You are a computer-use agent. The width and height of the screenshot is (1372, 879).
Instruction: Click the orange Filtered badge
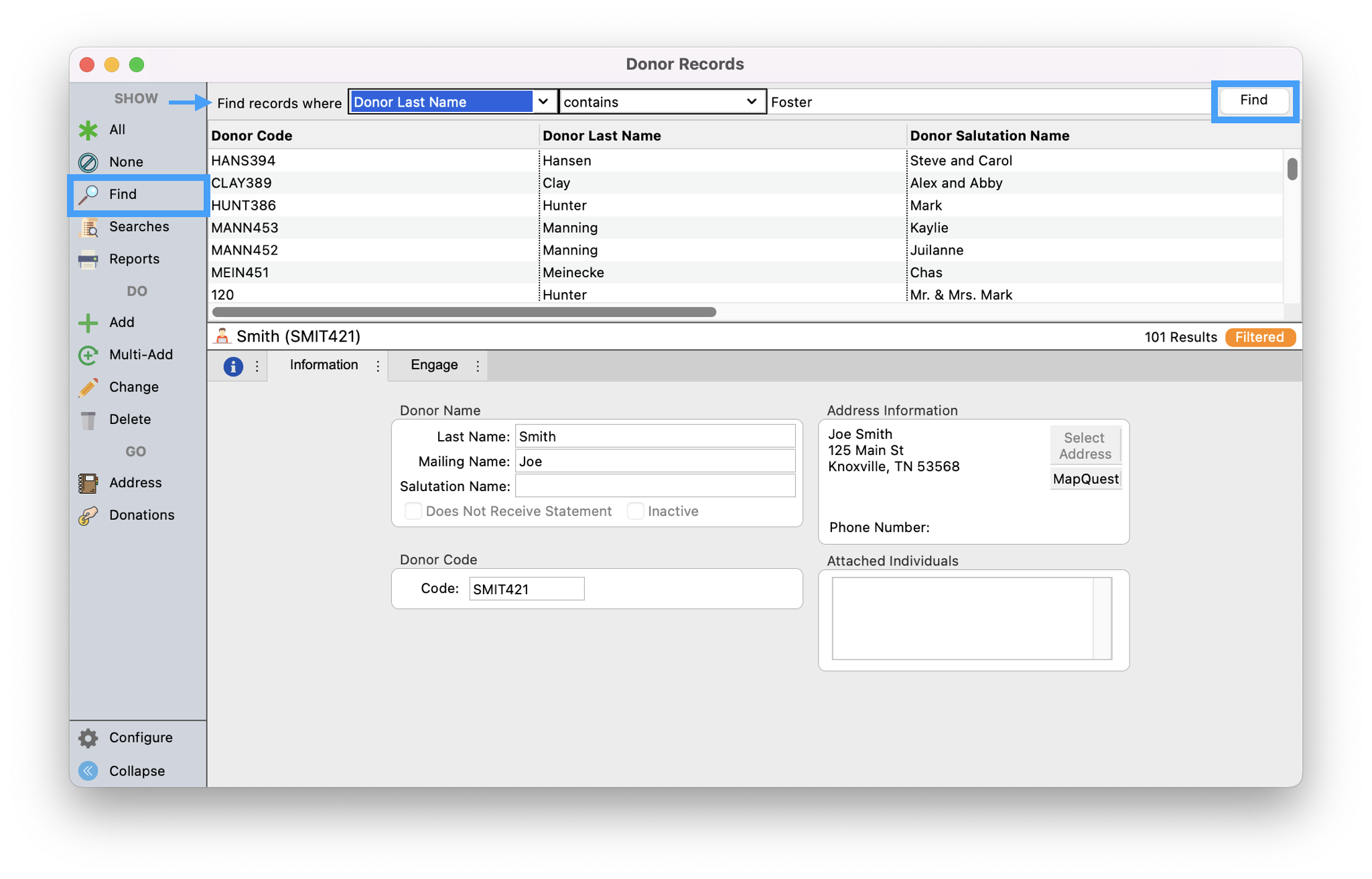point(1259,337)
